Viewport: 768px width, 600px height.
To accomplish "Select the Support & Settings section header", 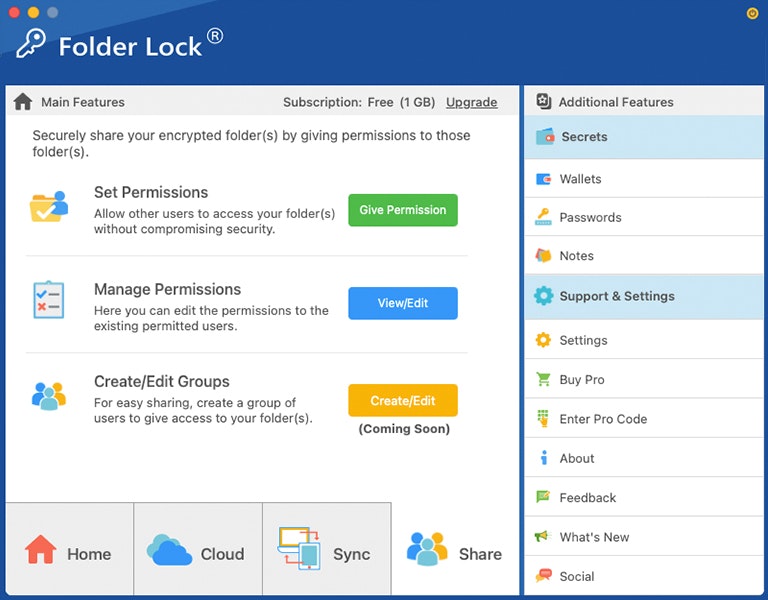I will [x=644, y=296].
